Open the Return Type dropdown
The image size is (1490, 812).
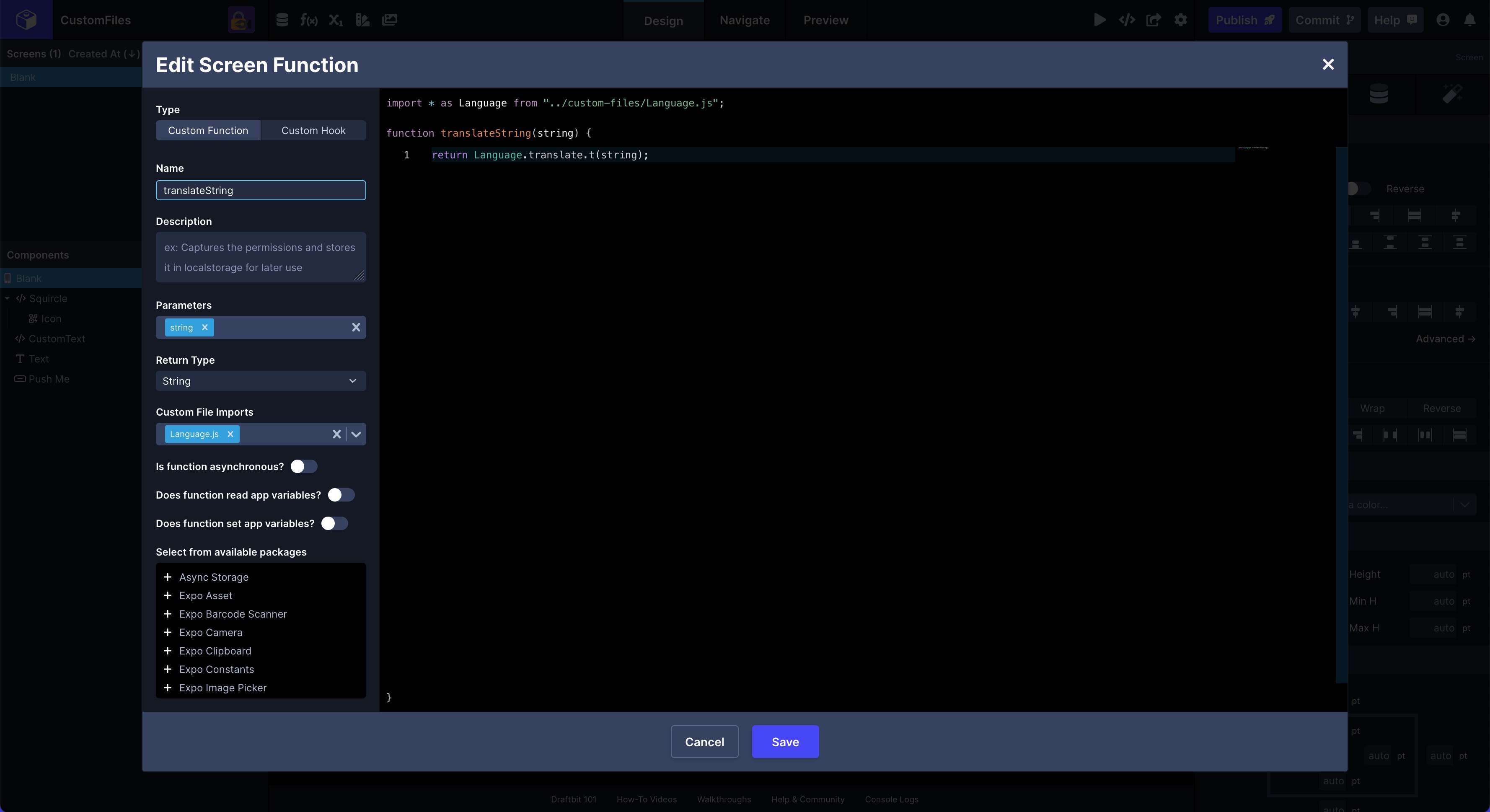[x=261, y=380]
